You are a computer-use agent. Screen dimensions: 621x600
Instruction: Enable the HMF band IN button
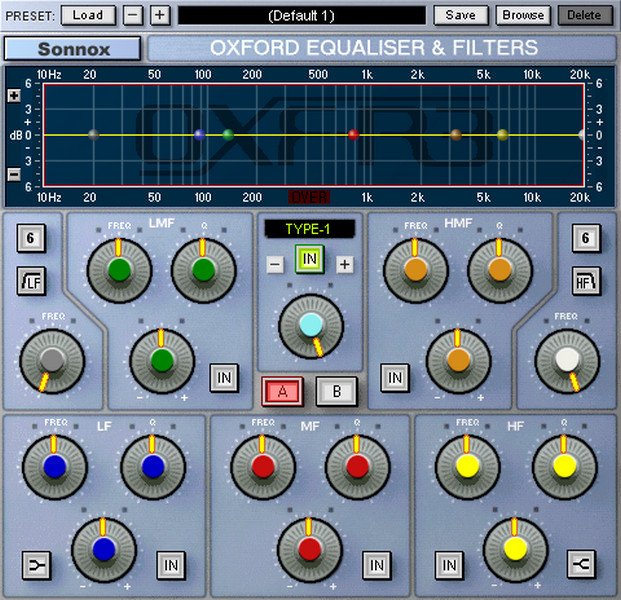click(x=395, y=377)
